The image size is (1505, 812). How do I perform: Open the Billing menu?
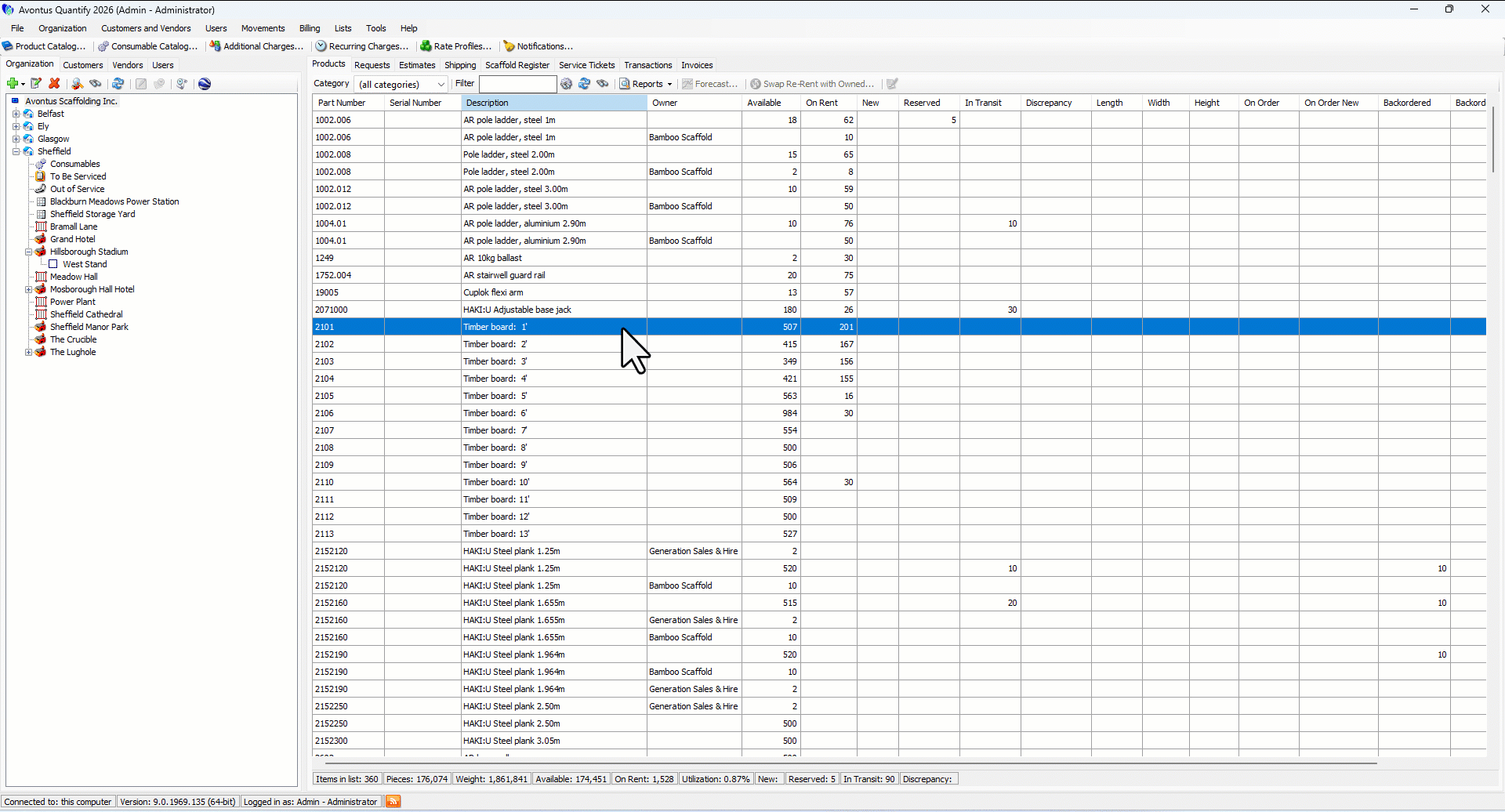click(310, 28)
